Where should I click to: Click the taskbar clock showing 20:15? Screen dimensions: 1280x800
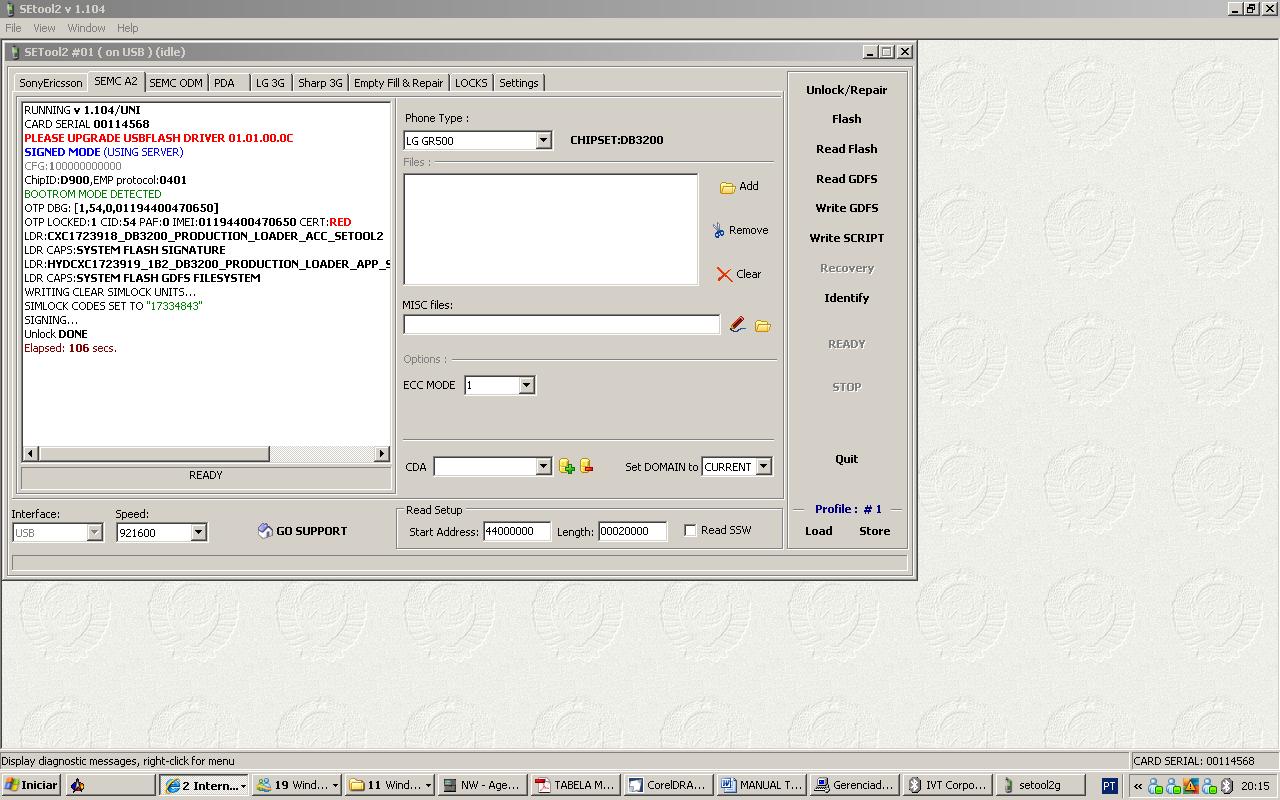(x=1255, y=786)
